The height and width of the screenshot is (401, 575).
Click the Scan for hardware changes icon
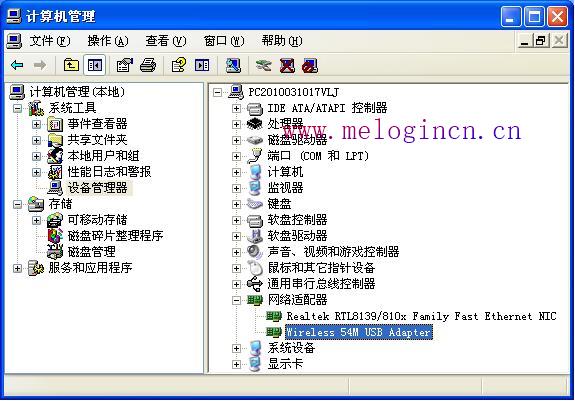233,66
